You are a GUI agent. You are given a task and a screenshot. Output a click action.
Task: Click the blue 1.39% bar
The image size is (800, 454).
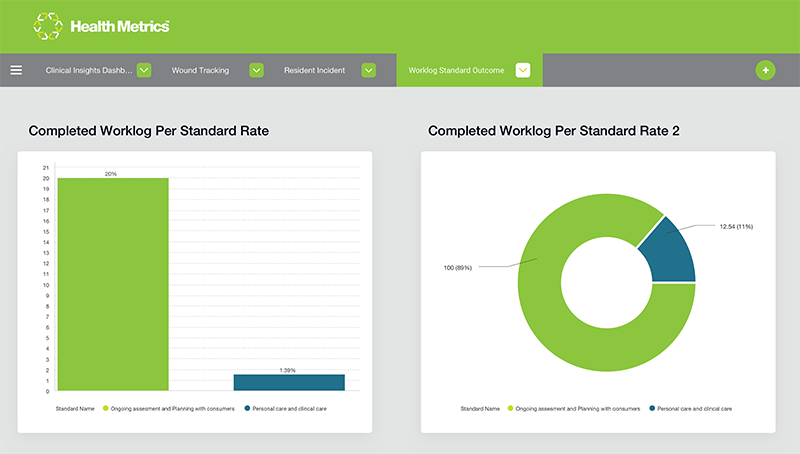[289, 382]
